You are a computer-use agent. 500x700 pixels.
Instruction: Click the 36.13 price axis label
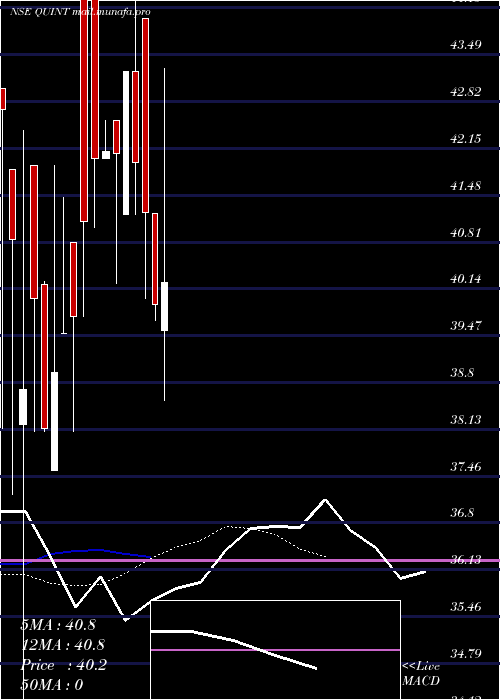pos(466,559)
